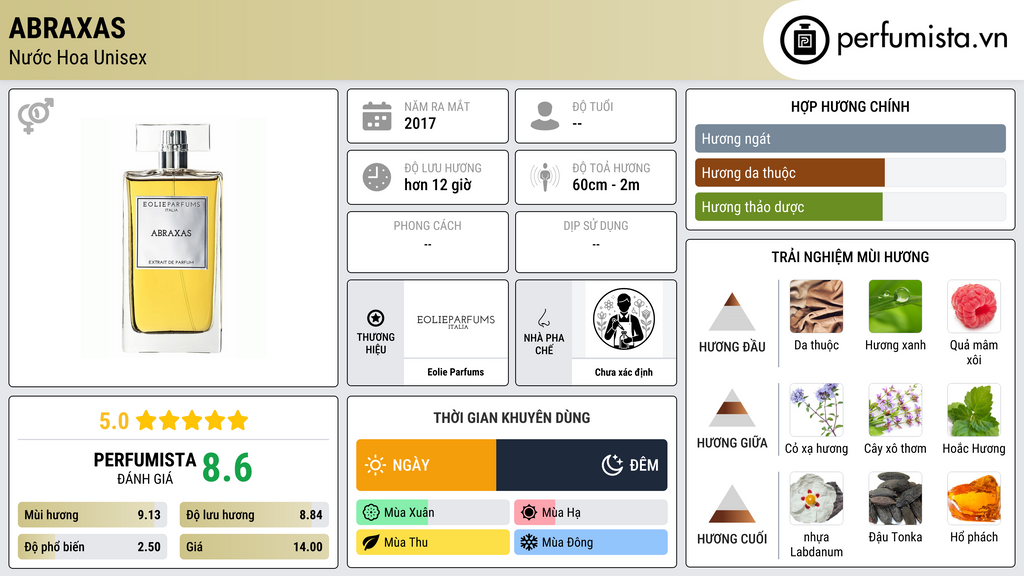
Task: Select the Mùa Thu season bar
Action: tap(433, 542)
